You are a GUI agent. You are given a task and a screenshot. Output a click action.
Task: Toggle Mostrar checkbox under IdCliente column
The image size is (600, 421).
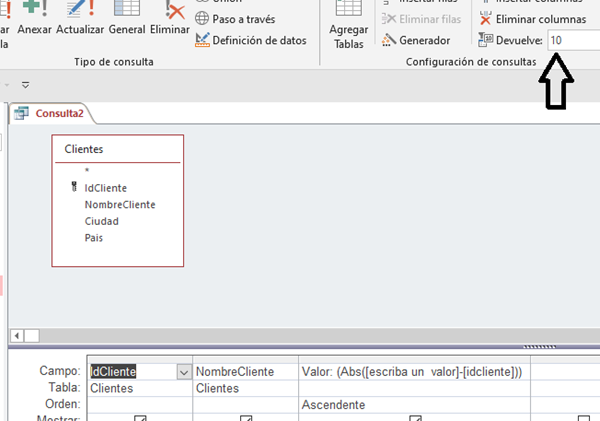click(x=140, y=417)
